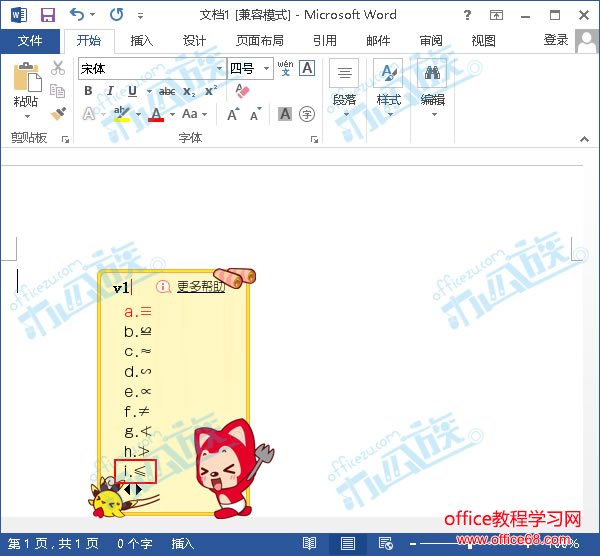Click the Text Effects outlined A icon
Screen dimensions: 600x556
tap(88, 114)
